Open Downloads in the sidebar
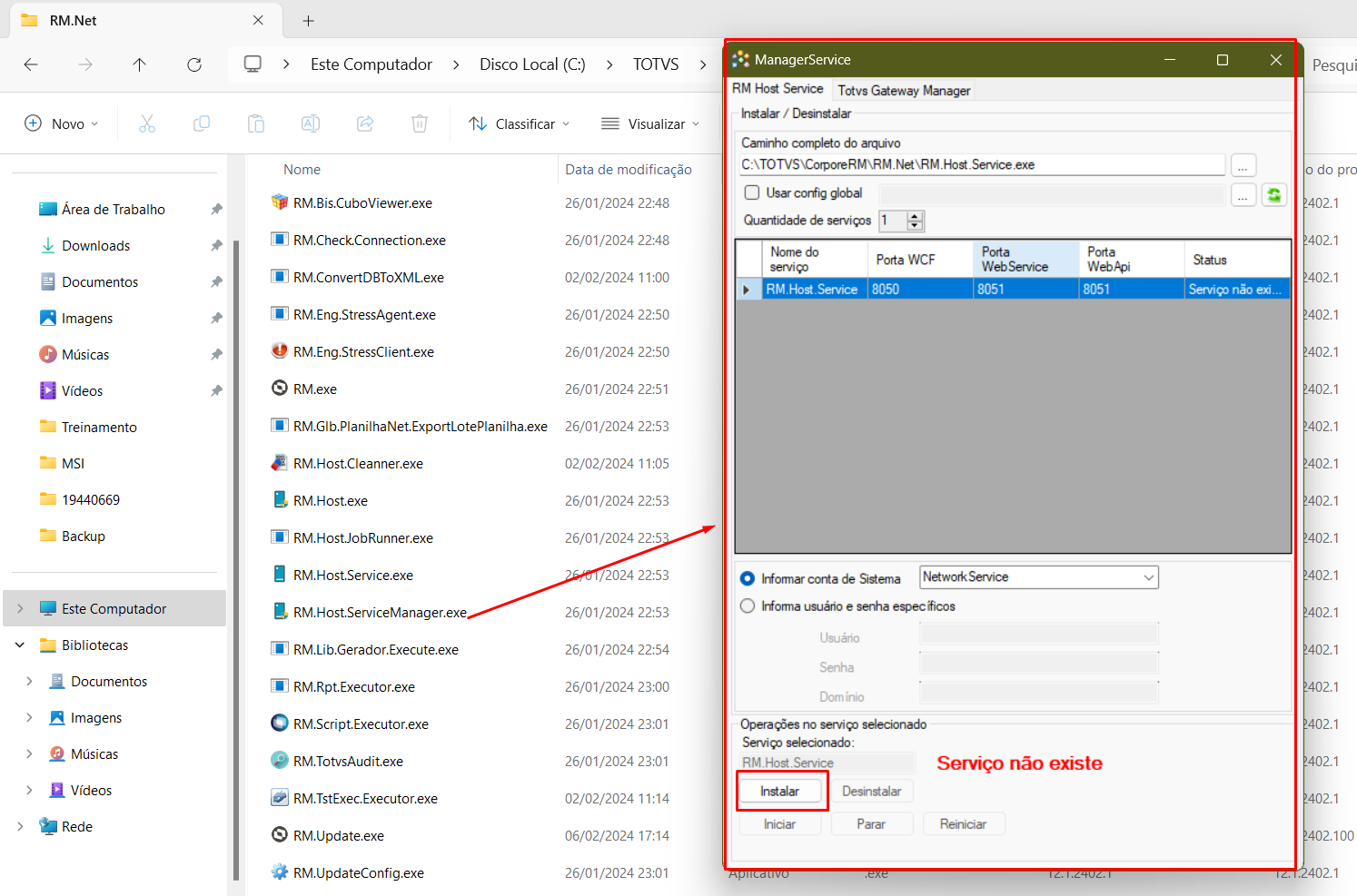 click(95, 245)
